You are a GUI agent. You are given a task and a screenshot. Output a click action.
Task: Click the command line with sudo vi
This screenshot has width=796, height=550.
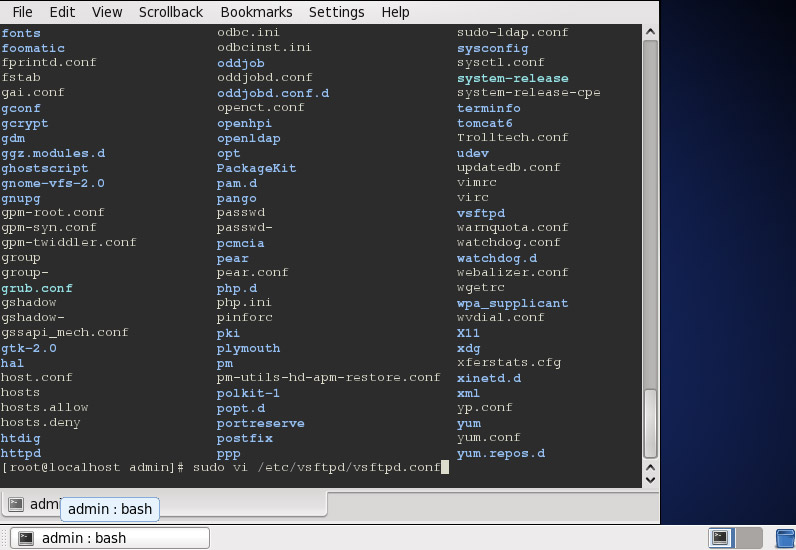click(x=225, y=467)
